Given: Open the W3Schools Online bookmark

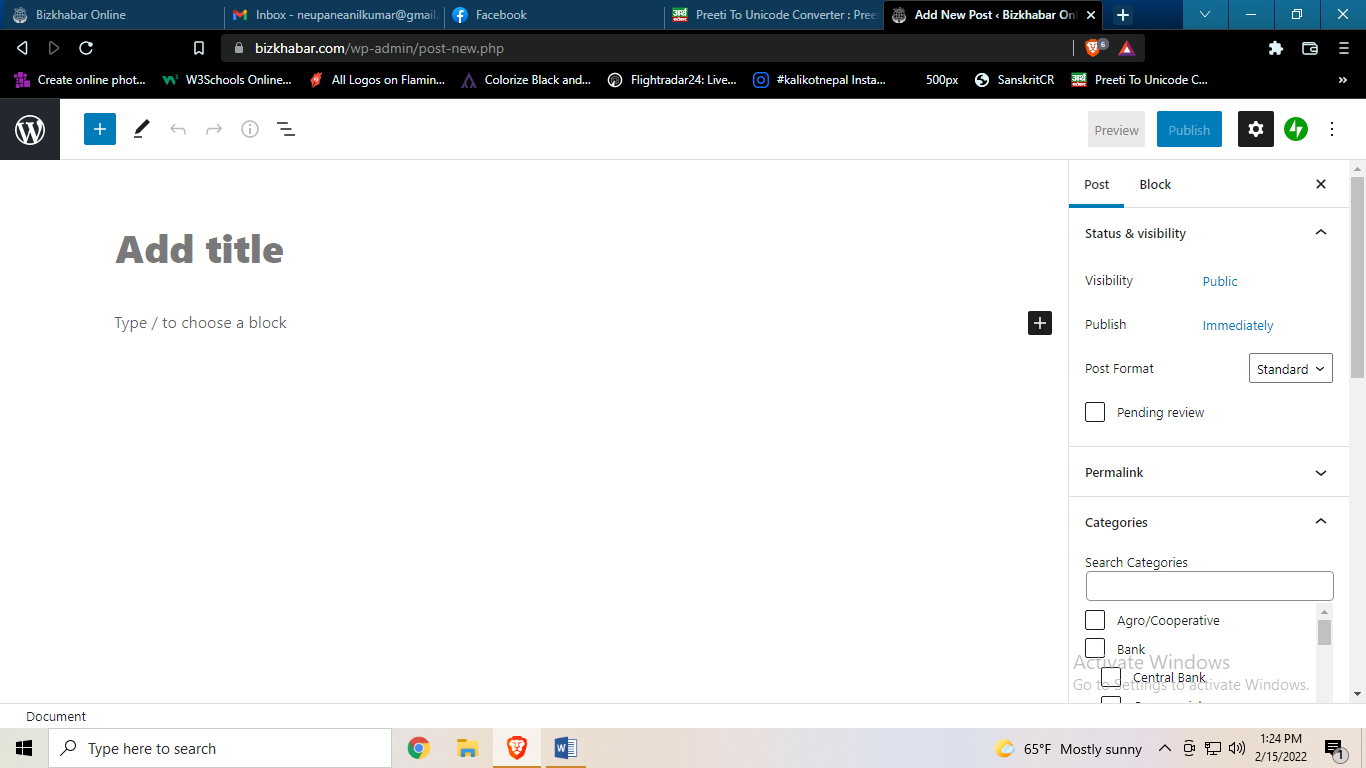Looking at the screenshot, I should tap(227, 80).
